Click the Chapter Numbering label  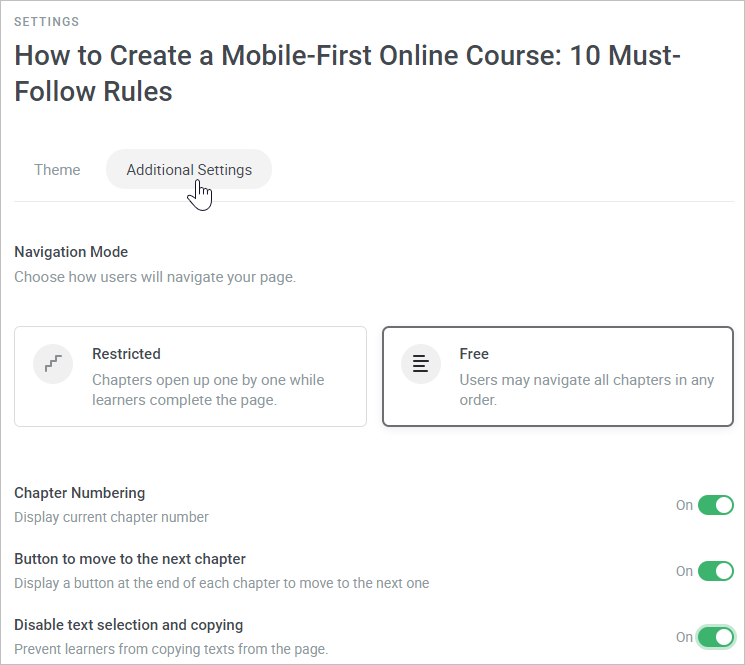(80, 493)
